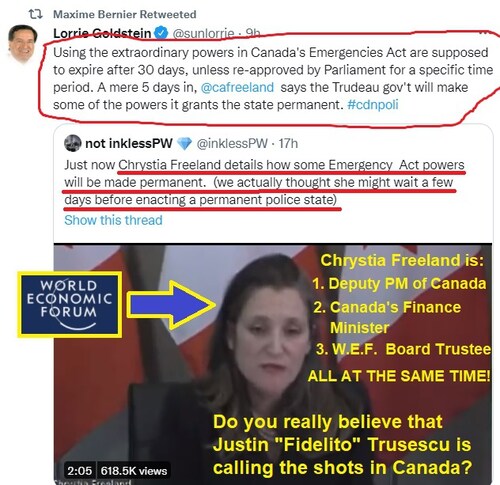500x485 pixels.
Task: Click the blue arrow pointing at Freeland
Action: tap(171, 305)
